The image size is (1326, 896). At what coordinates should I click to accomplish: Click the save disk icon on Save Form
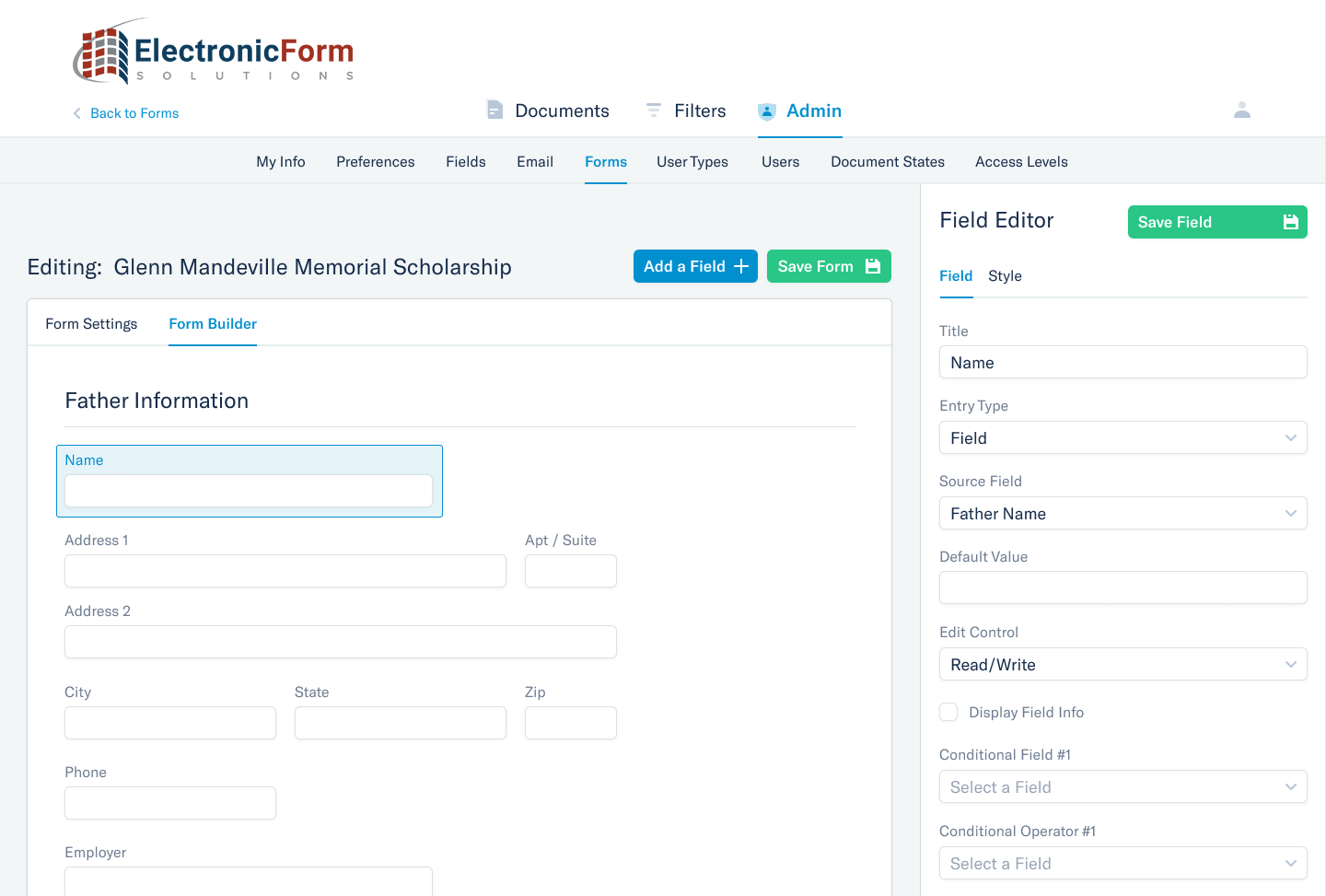[x=871, y=265]
